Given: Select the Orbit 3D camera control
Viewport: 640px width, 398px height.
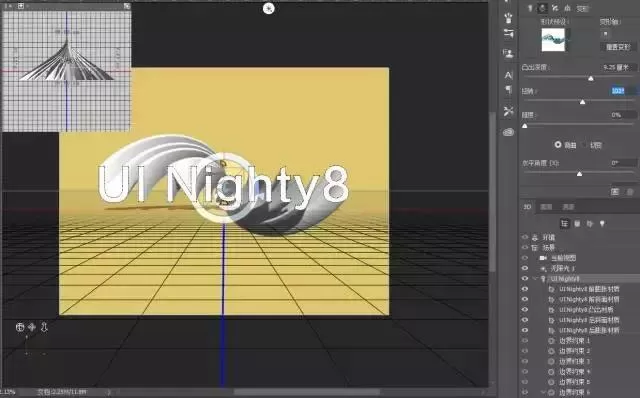Looking at the screenshot, I should [20, 327].
